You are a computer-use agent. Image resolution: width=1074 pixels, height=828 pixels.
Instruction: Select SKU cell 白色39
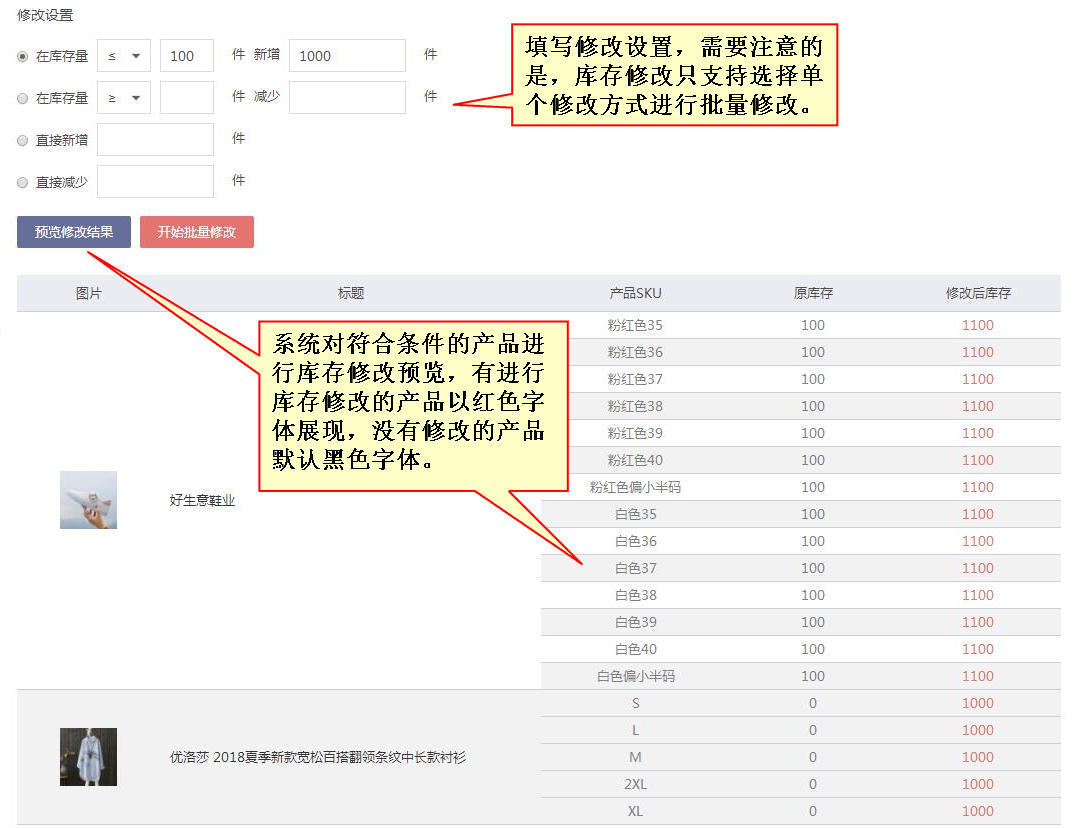[636, 623]
